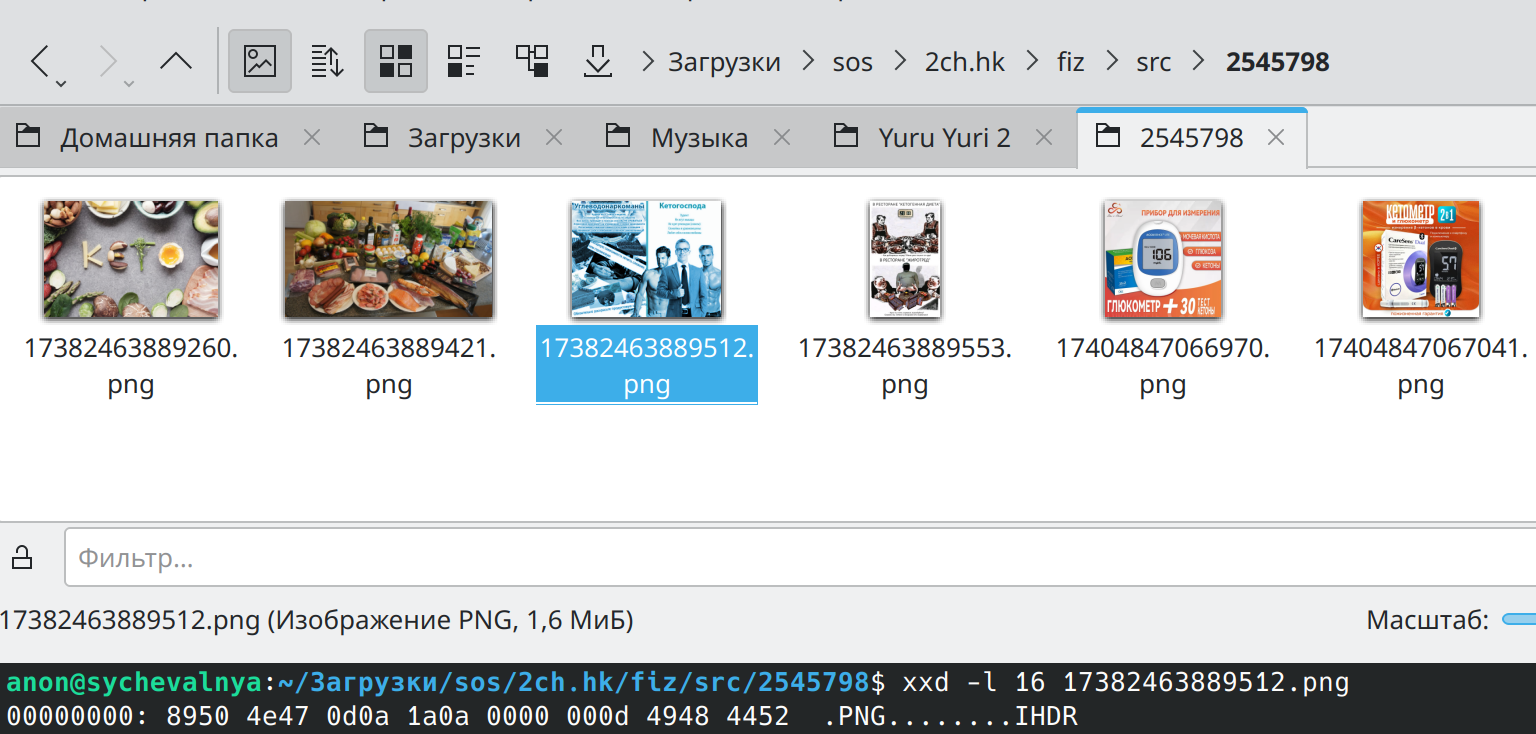Viewport: 1536px width, 734px height.
Task: Select the 2545798 tab
Action: click(1191, 137)
